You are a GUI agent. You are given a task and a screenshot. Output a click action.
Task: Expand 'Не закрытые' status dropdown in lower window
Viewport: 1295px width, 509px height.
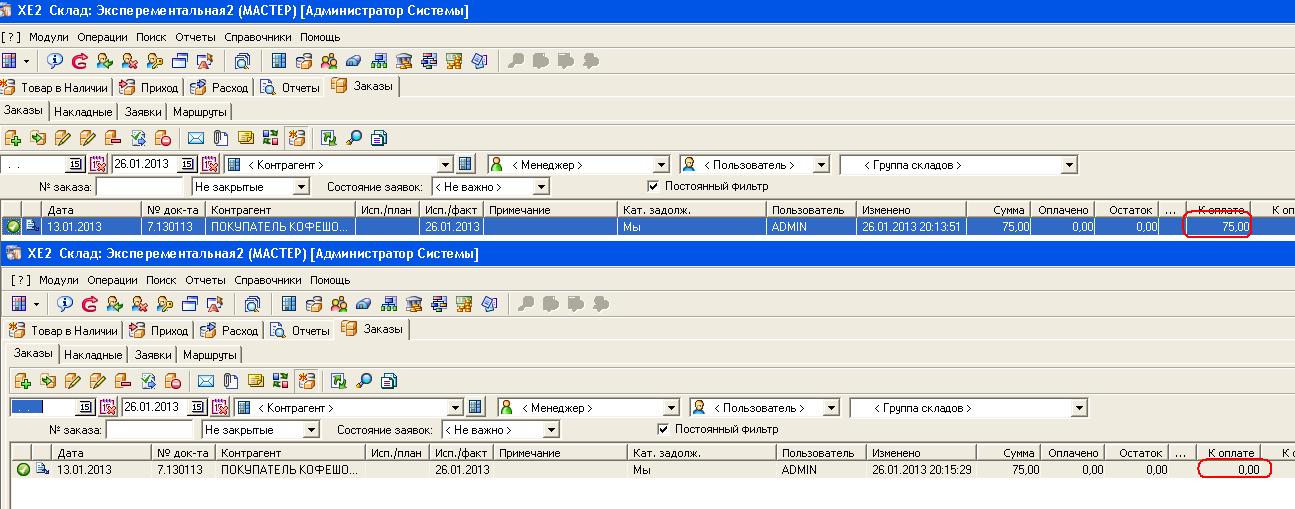coord(311,430)
